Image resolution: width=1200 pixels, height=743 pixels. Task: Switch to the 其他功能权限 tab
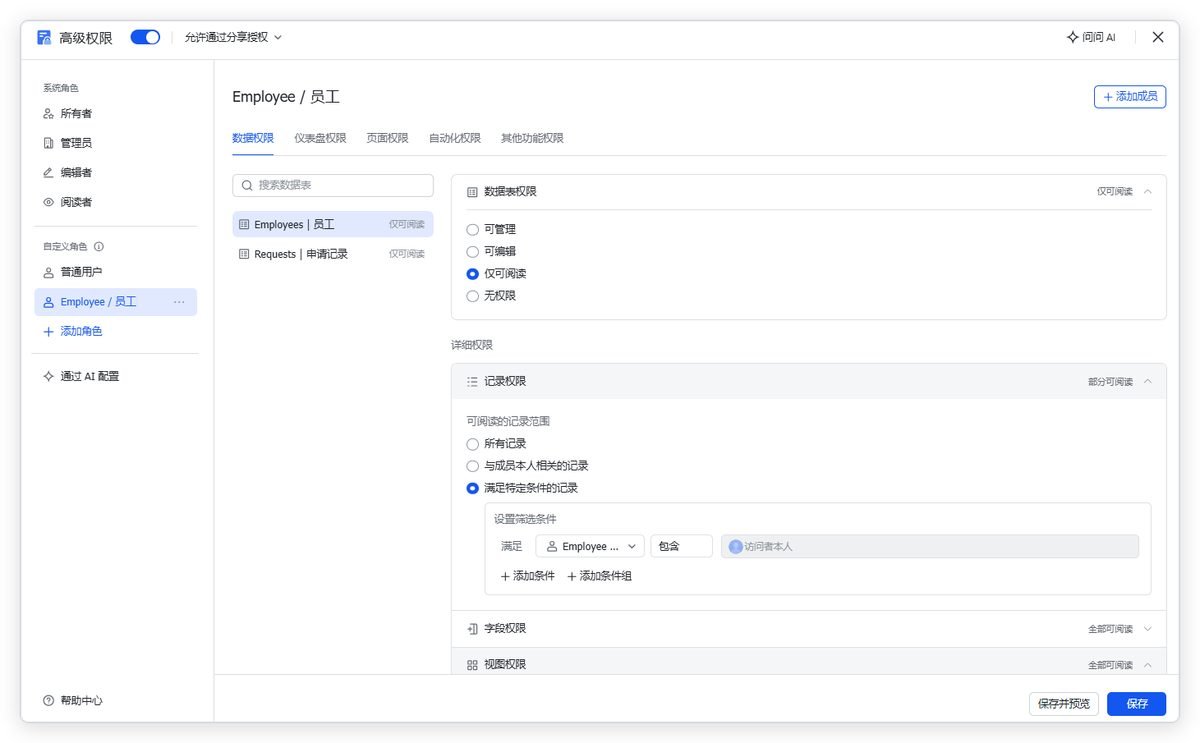[532, 138]
